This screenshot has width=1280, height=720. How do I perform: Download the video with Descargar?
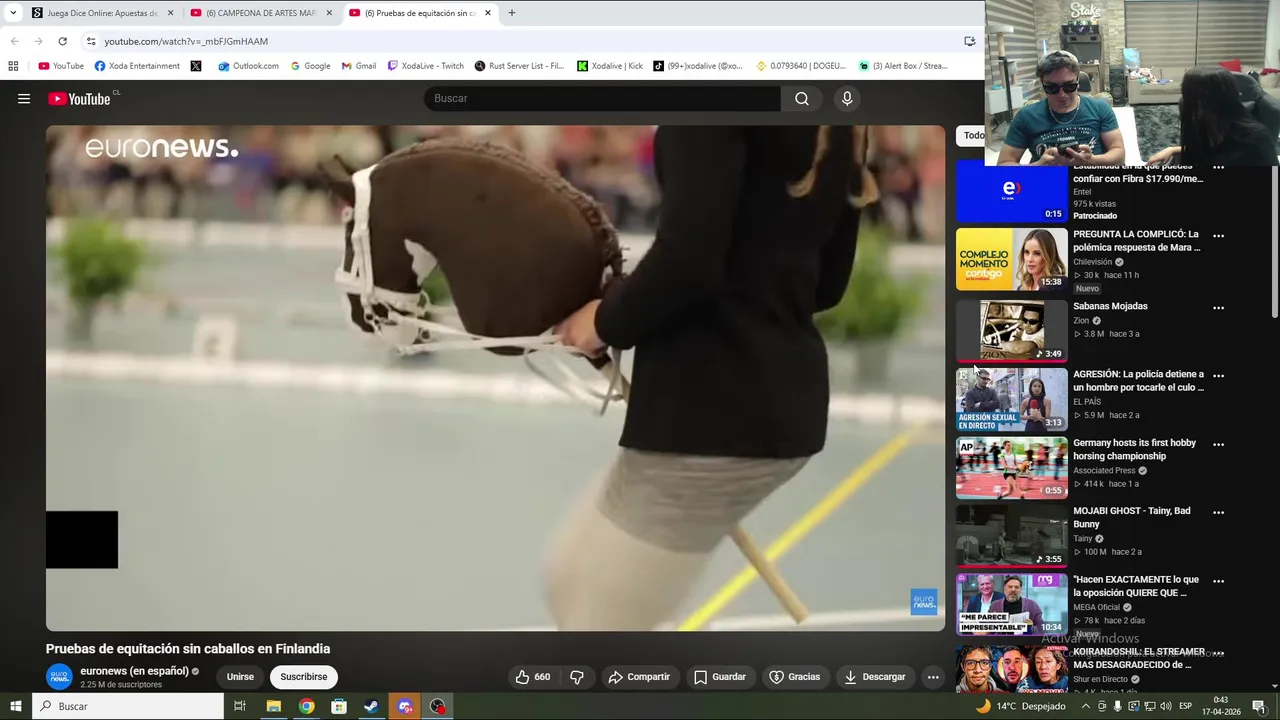coord(874,677)
